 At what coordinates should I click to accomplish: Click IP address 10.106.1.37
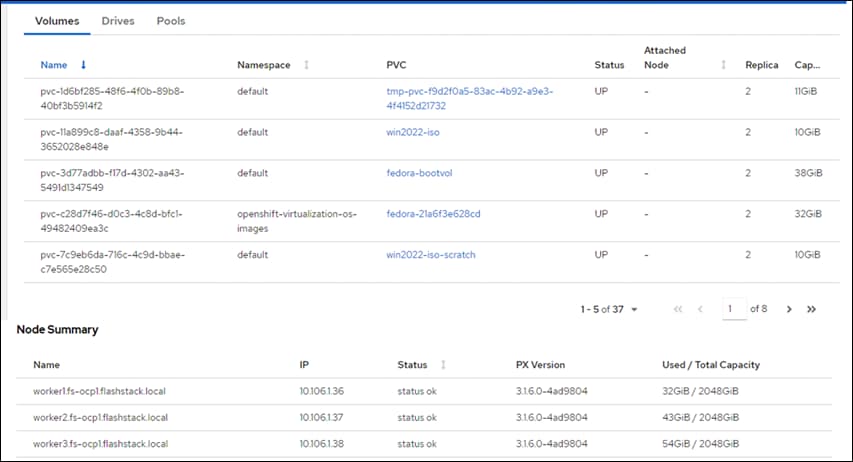(322, 417)
